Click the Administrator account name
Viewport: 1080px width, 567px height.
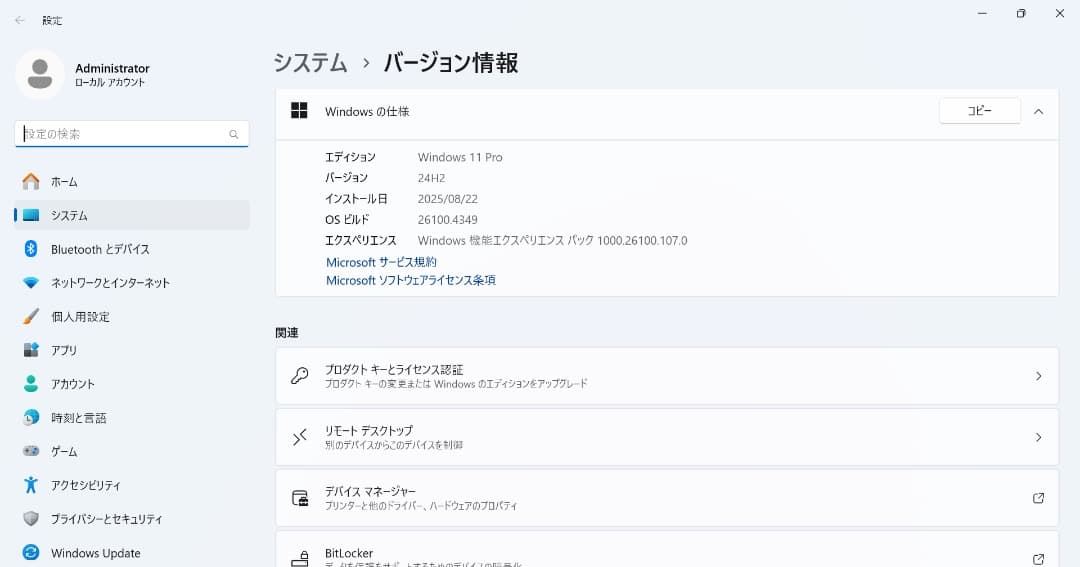pyautogui.click(x=112, y=68)
